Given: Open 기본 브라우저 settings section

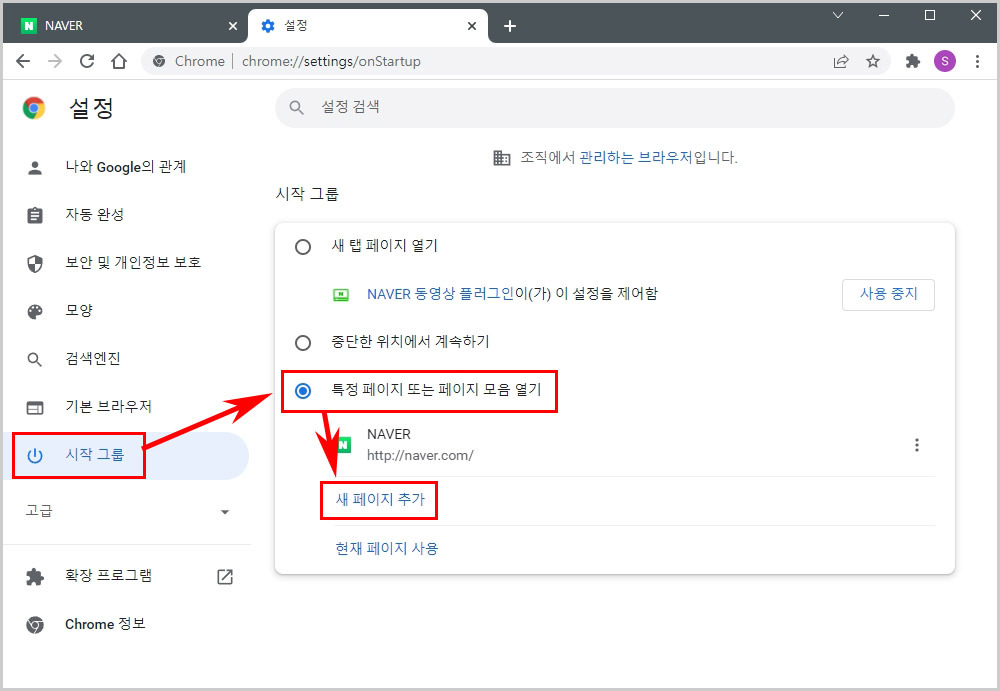Looking at the screenshot, I should click(x=126, y=407).
